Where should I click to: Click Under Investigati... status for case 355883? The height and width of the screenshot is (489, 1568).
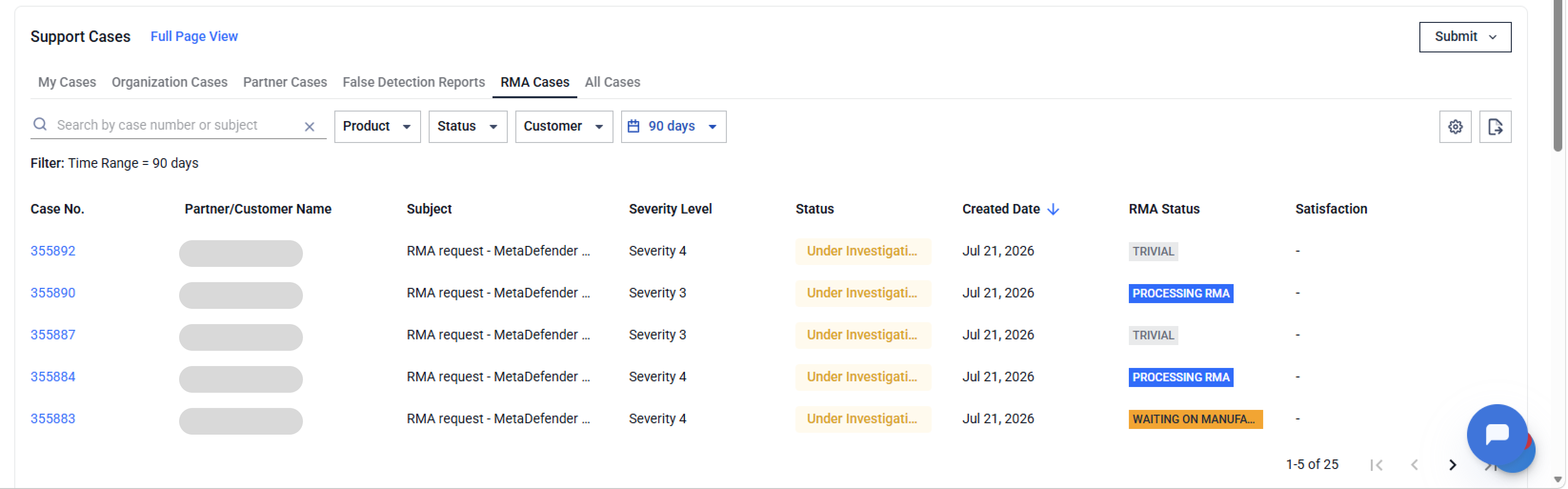tap(863, 419)
